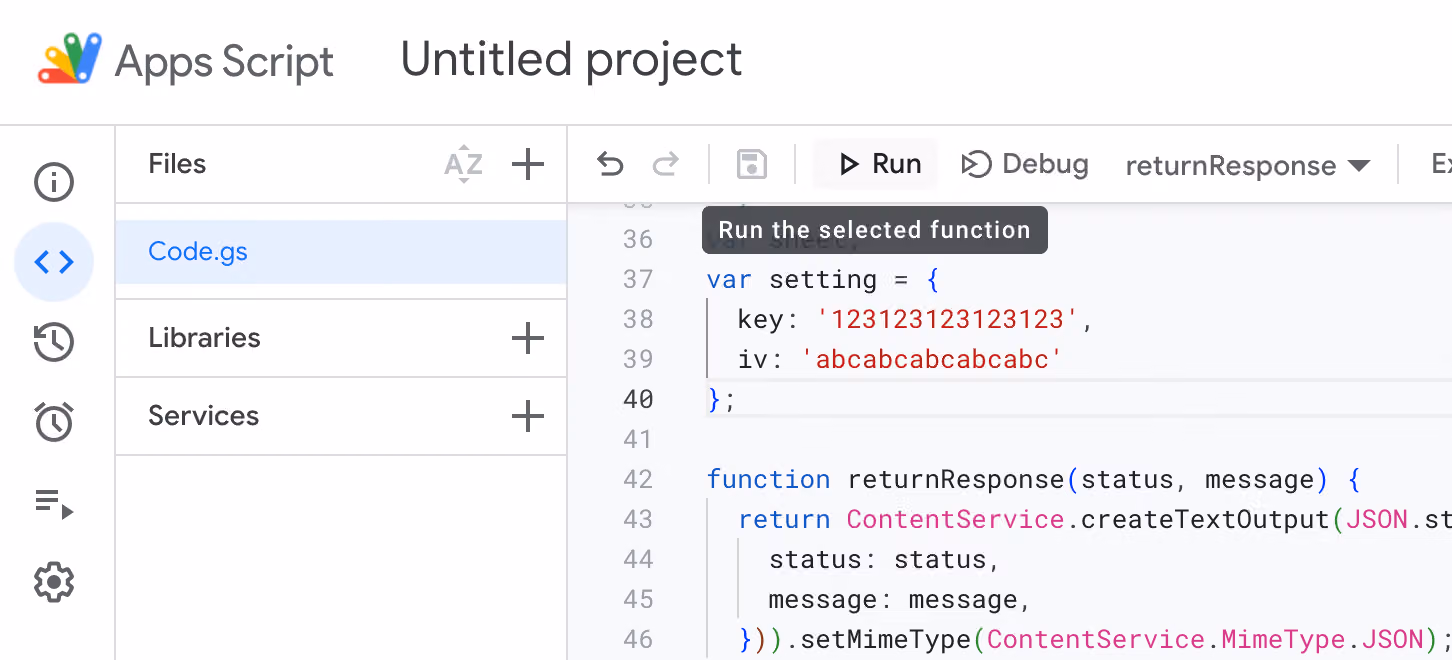Add a service with plus icon
Image resolution: width=1452 pixels, height=660 pixels.
pyautogui.click(x=527, y=416)
